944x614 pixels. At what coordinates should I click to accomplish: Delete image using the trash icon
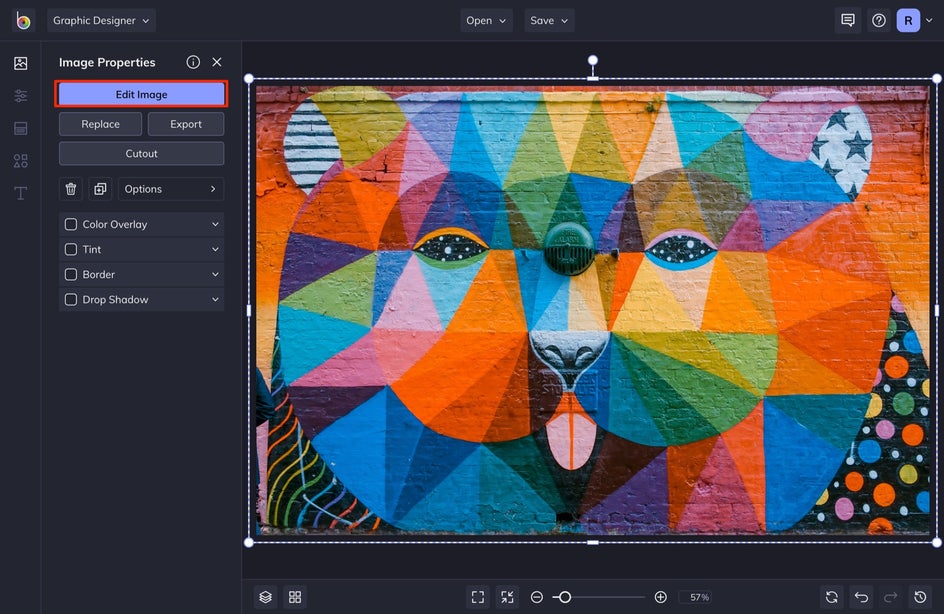pos(71,189)
